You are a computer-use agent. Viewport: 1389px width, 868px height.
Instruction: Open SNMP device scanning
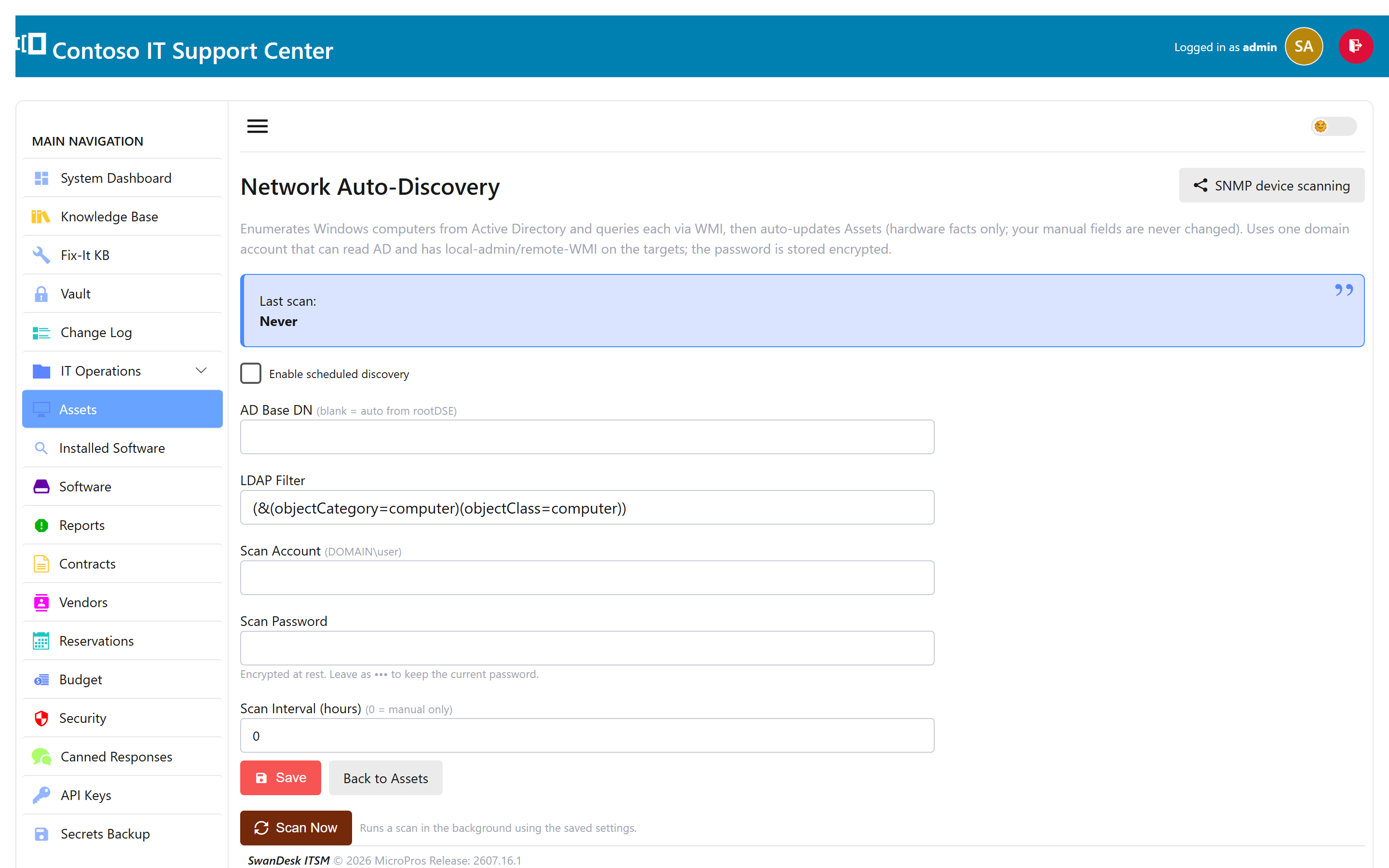tap(1271, 186)
